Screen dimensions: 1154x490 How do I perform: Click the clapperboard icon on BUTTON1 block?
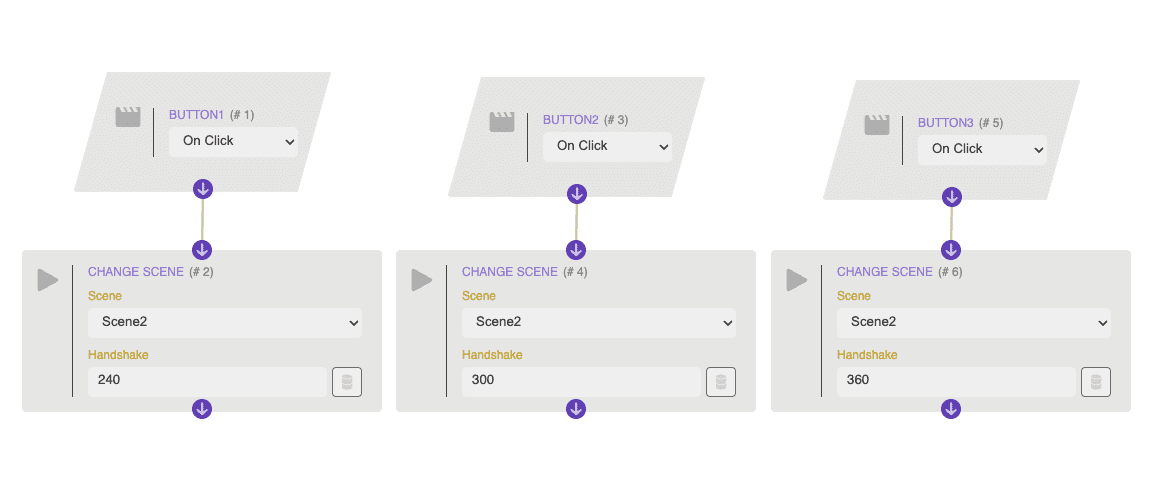tap(128, 117)
